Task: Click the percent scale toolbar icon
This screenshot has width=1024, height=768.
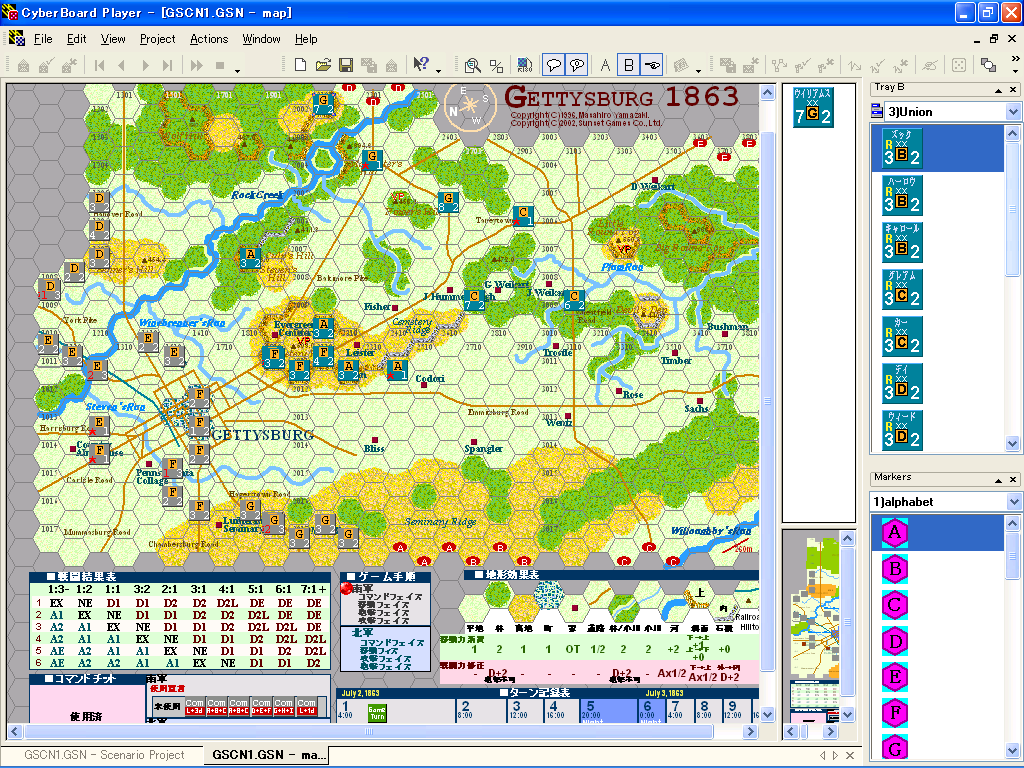Action: [496, 65]
